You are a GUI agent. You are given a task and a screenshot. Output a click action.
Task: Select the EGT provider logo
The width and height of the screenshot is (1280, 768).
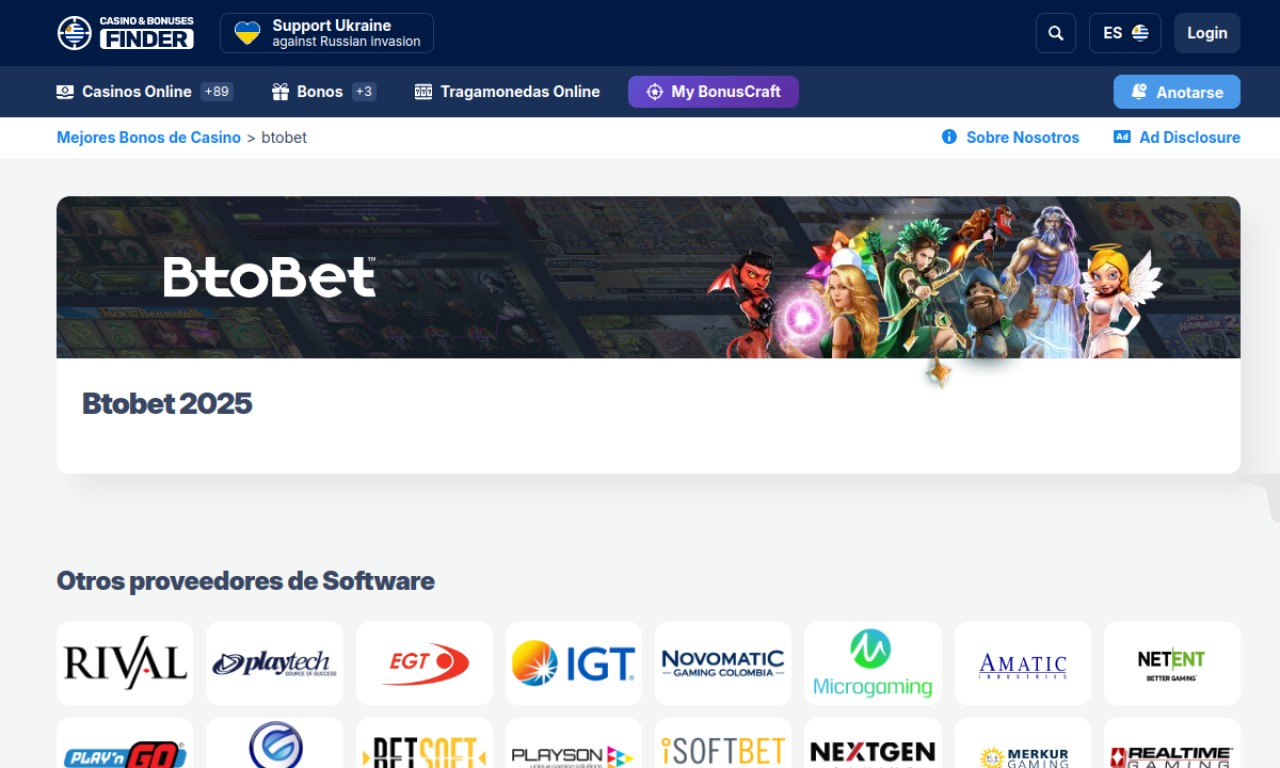(x=424, y=664)
